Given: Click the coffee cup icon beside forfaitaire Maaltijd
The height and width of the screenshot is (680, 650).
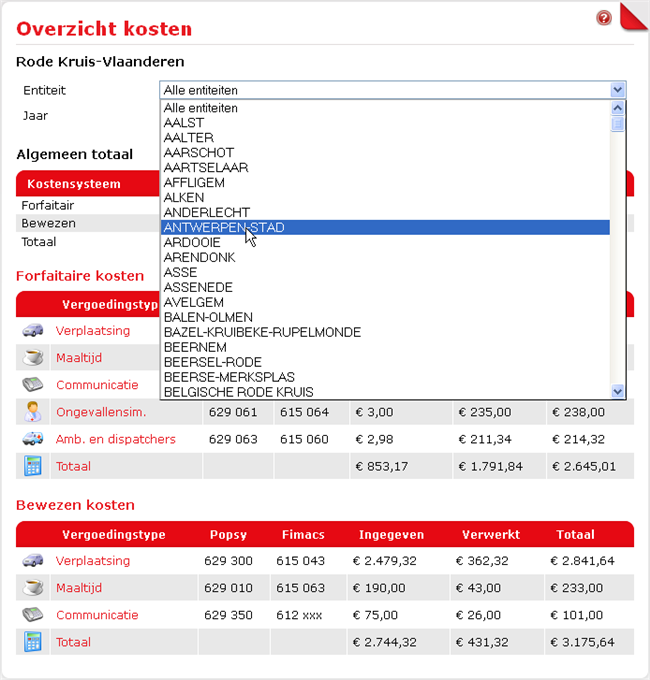Looking at the screenshot, I should tap(33, 357).
